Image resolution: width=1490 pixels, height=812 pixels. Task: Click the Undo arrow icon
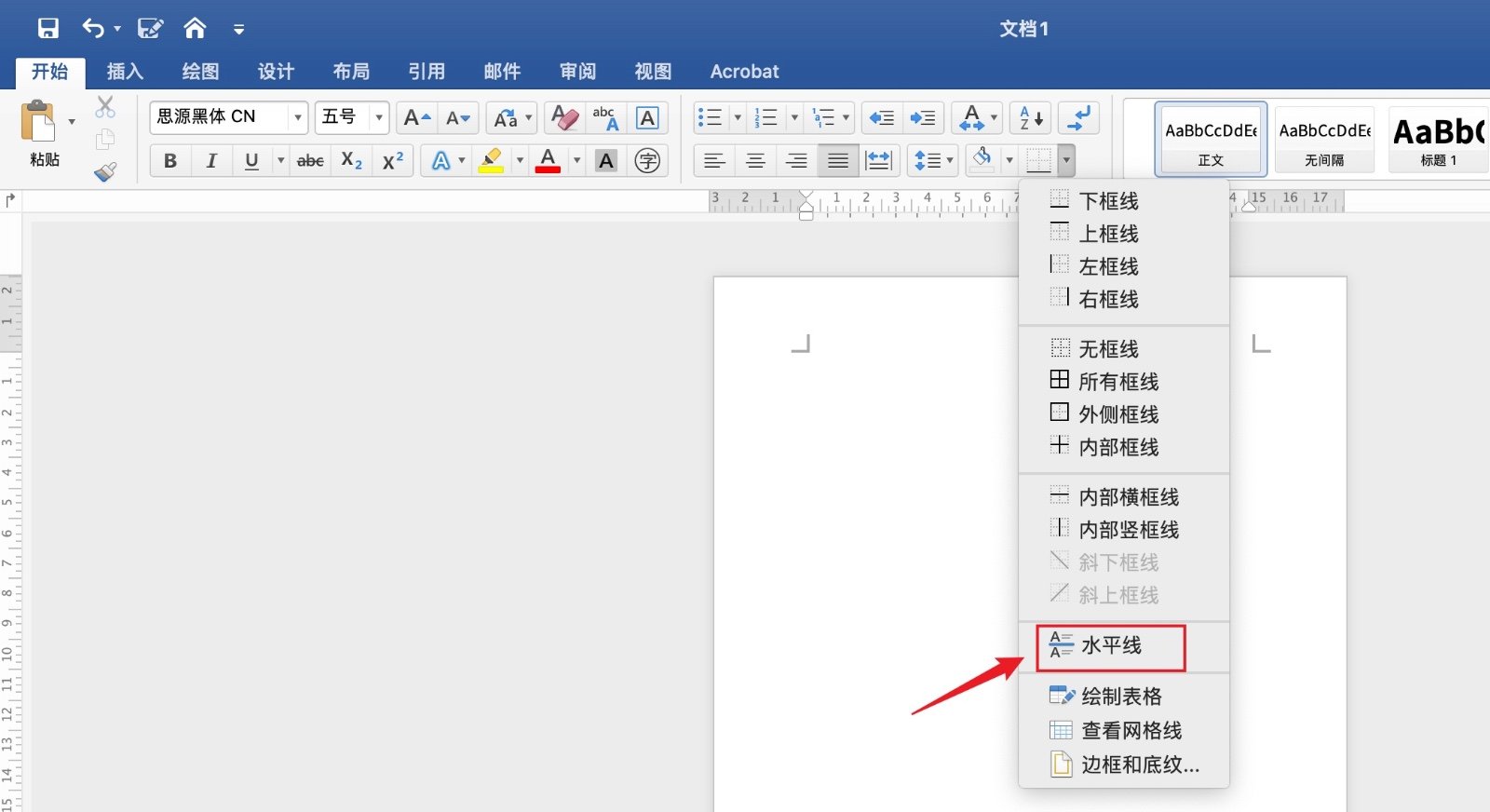point(93,29)
